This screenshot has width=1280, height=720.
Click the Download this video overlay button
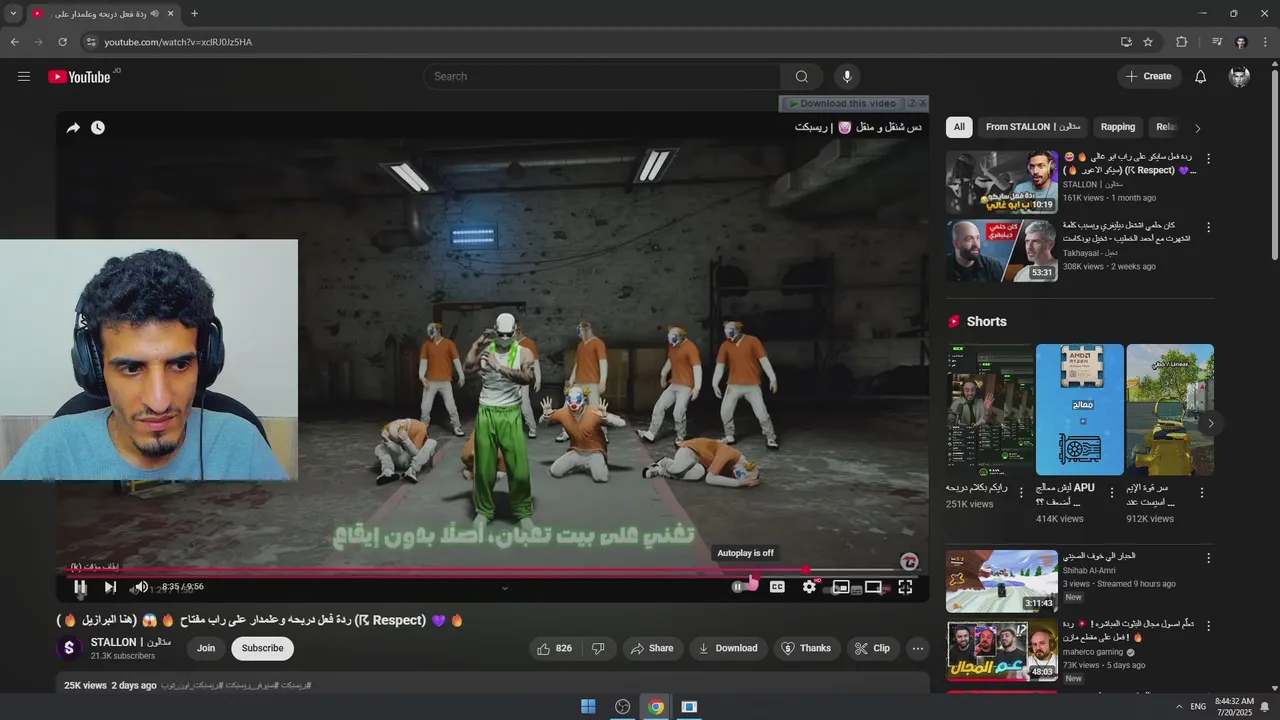pos(842,103)
